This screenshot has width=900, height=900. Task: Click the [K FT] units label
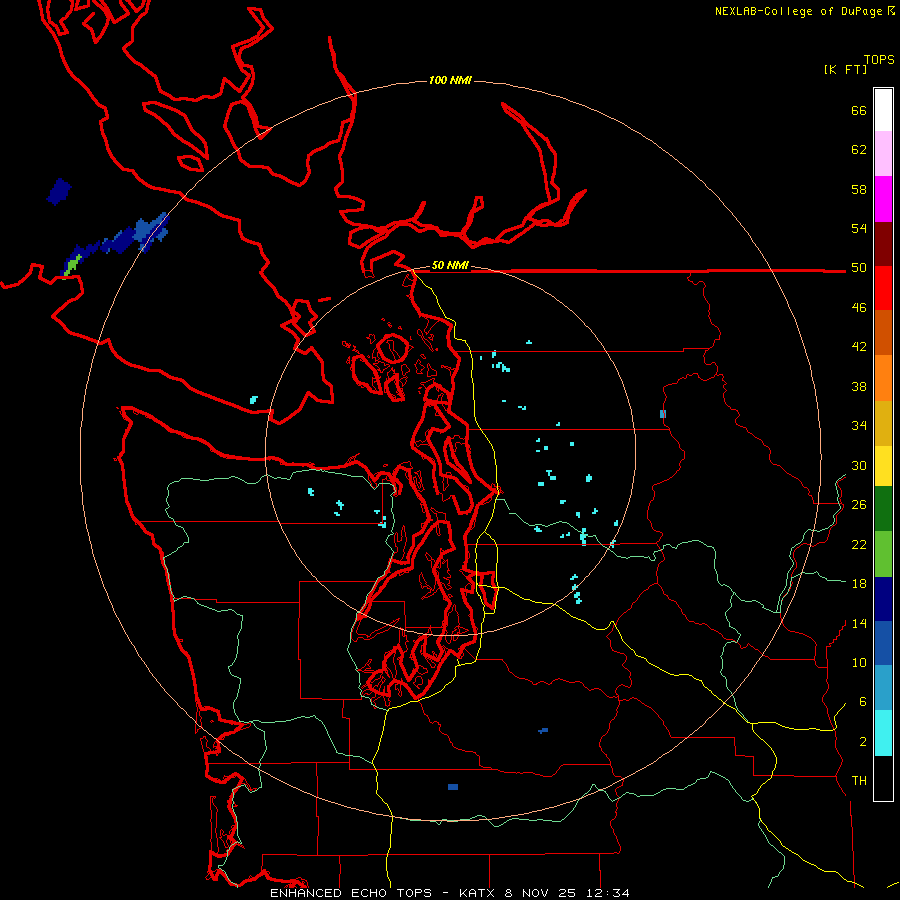tap(845, 69)
